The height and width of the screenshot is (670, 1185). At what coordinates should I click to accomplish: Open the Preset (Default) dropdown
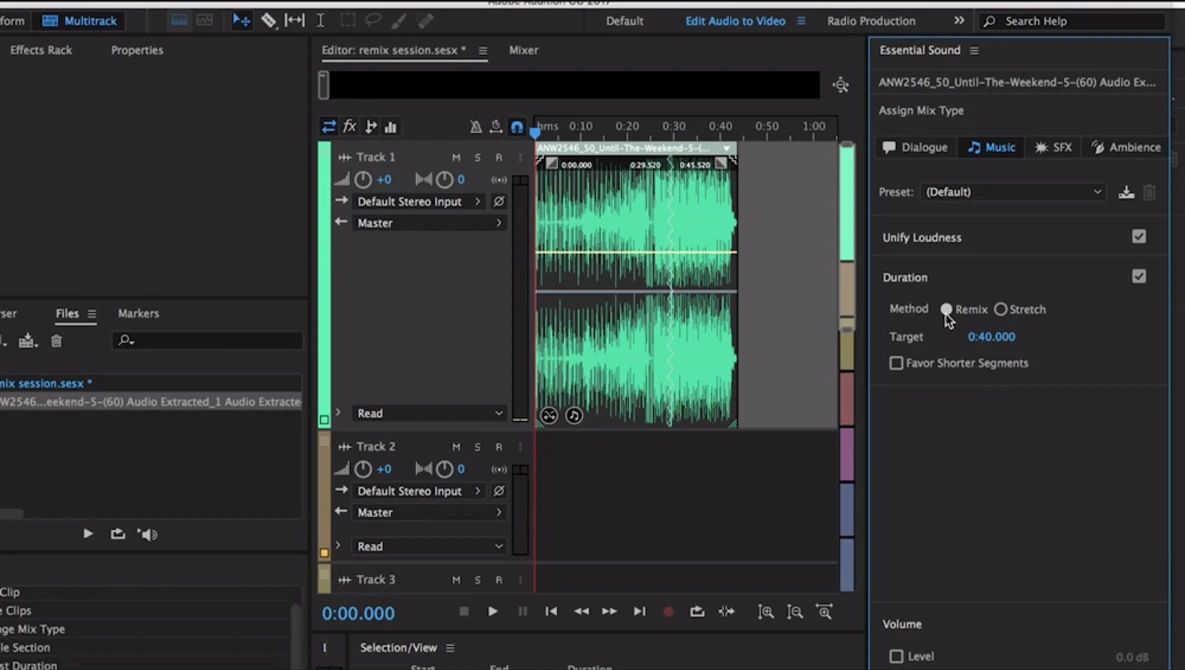coord(1013,192)
